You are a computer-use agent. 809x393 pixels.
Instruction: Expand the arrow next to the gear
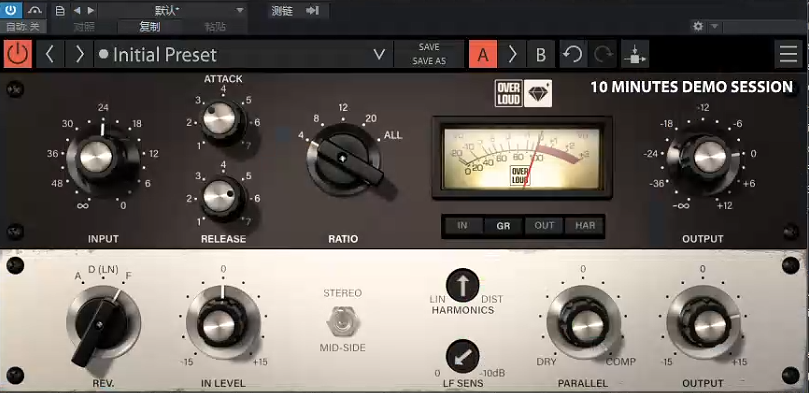coord(715,26)
